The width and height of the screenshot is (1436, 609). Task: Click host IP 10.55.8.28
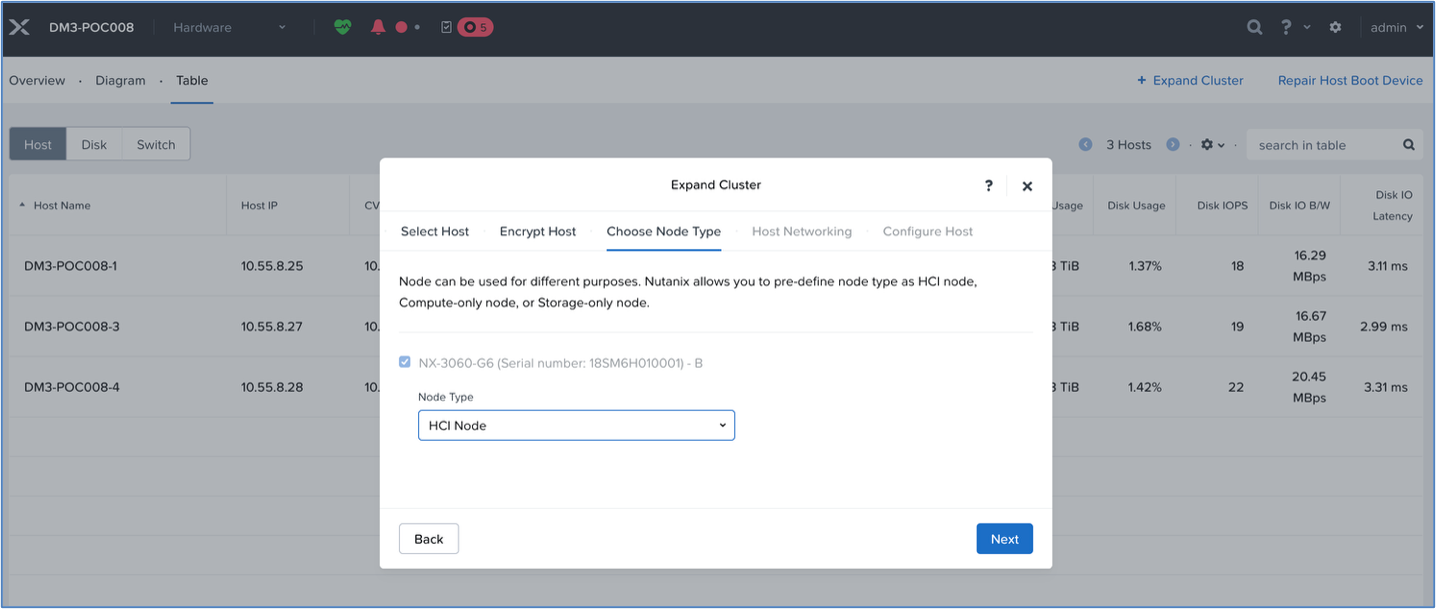(x=272, y=387)
